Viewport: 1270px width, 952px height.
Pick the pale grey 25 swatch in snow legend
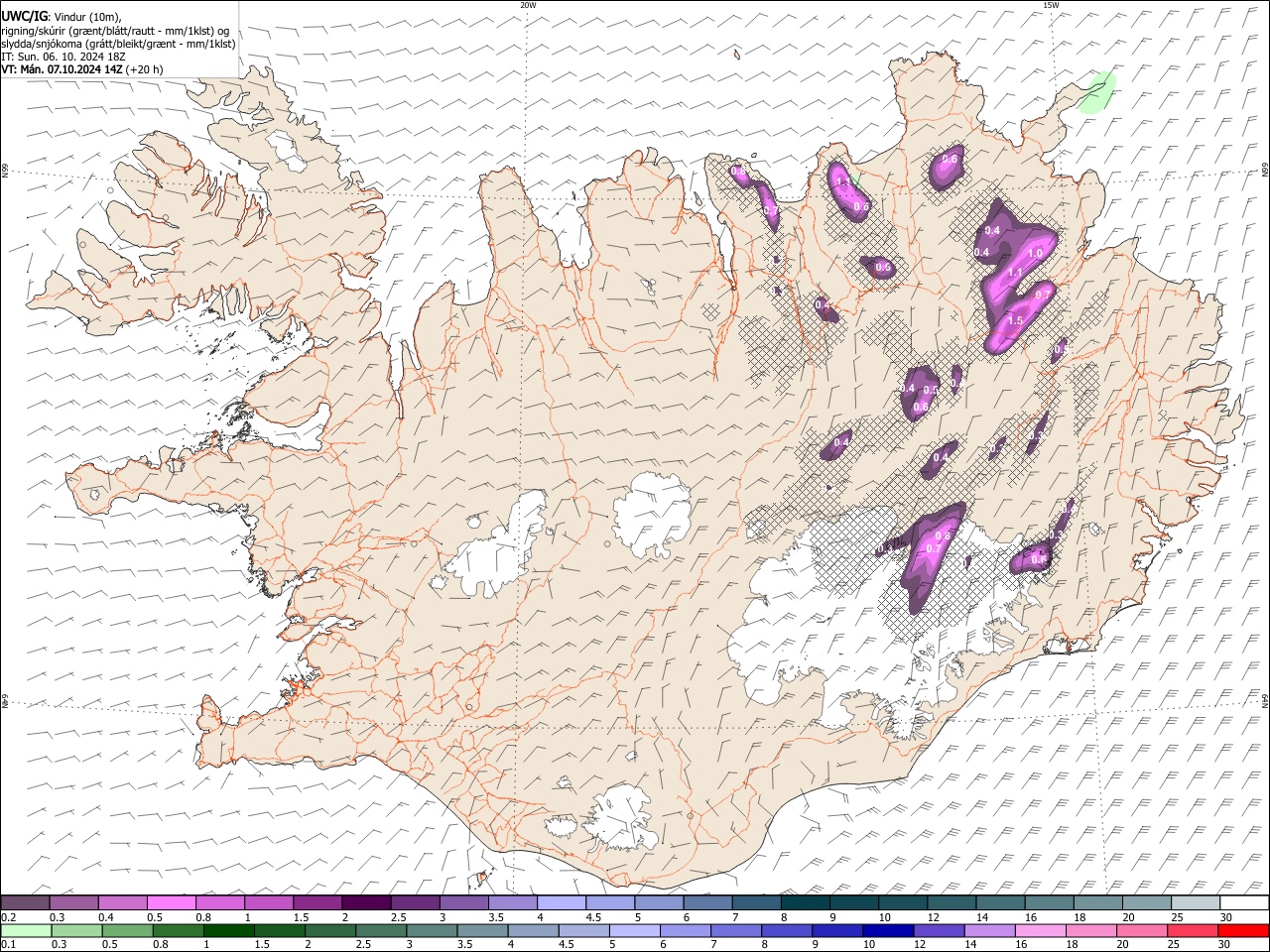tap(1197, 902)
